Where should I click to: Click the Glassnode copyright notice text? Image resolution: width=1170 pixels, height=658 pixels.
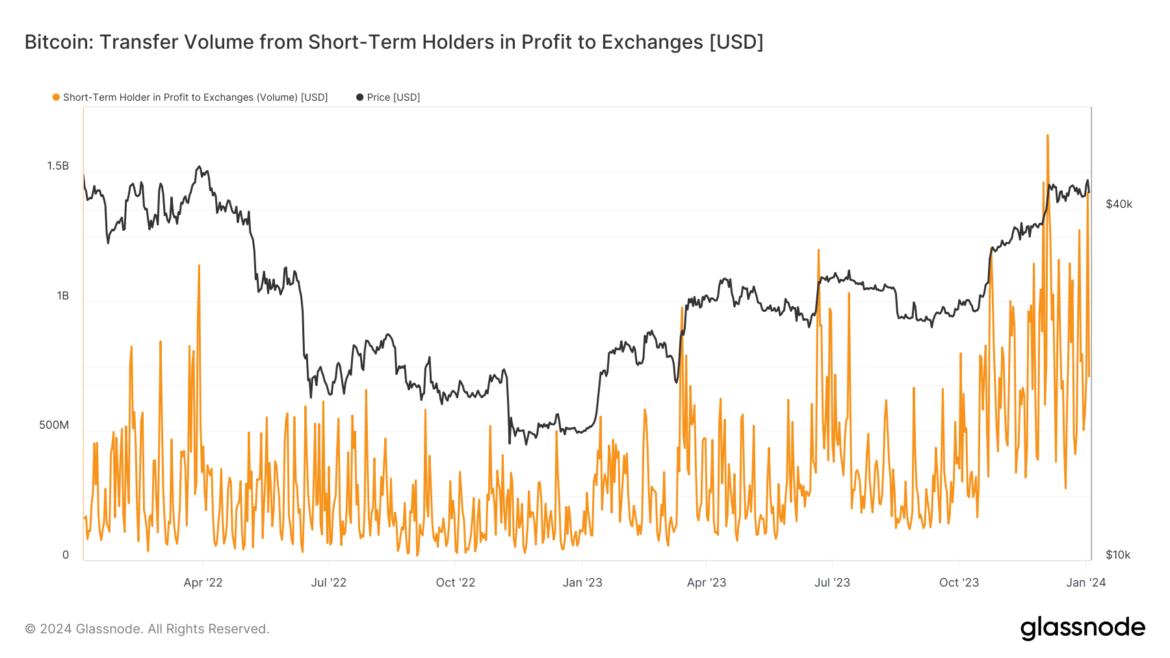tap(147, 629)
